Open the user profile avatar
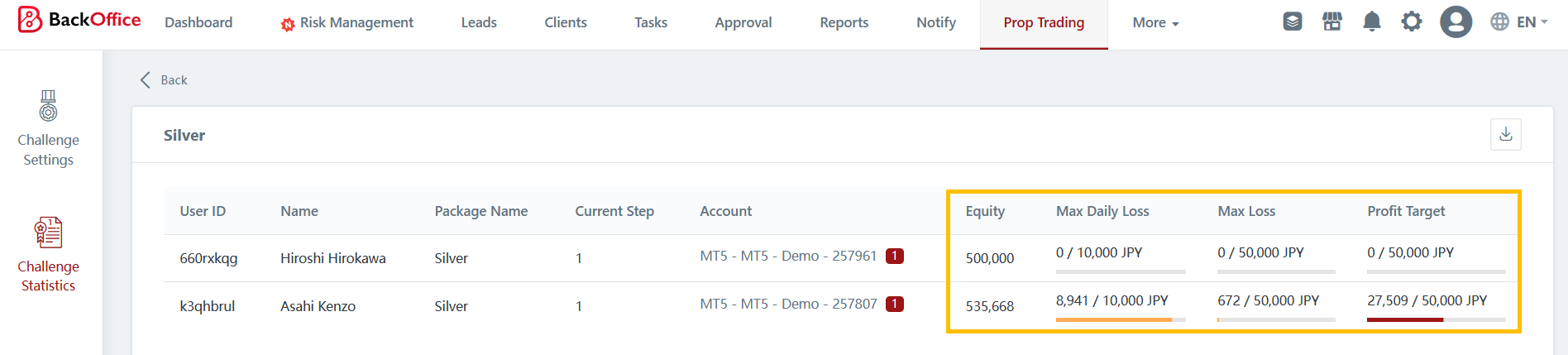The image size is (1568, 355). pyautogui.click(x=1456, y=22)
